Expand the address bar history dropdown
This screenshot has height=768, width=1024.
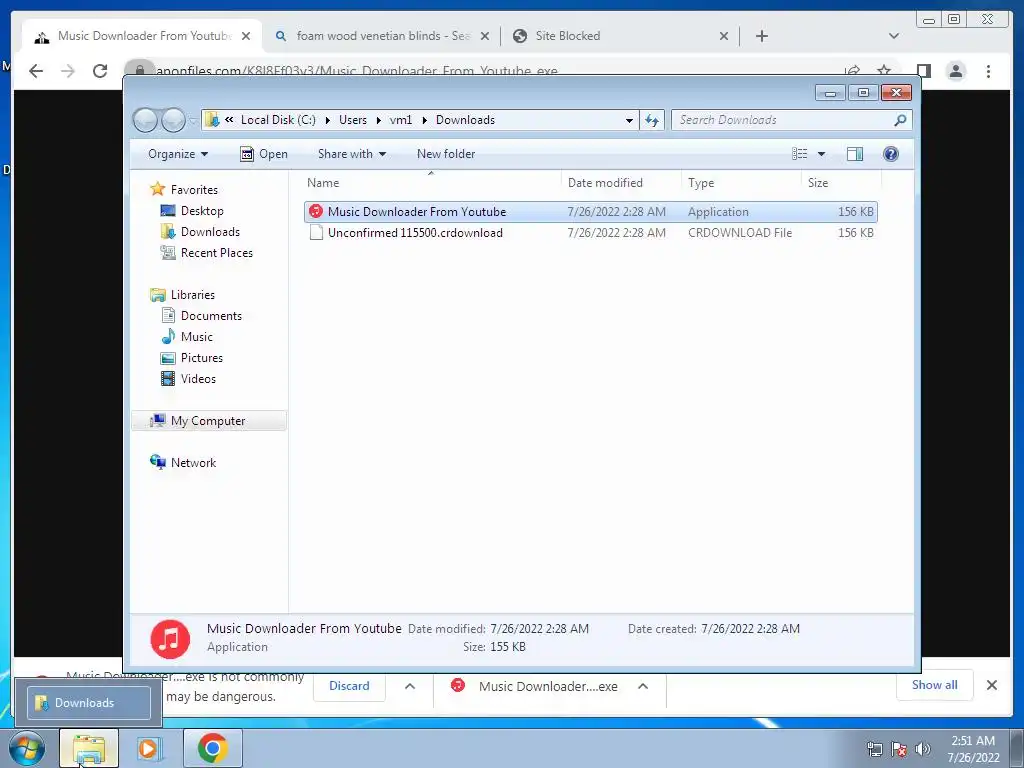coord(629,120)
